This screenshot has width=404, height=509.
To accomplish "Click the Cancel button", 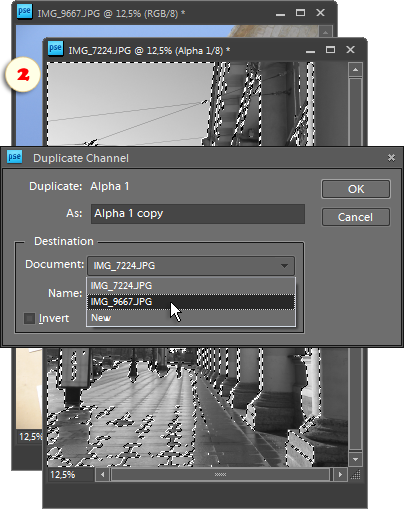I will [356, 217].
